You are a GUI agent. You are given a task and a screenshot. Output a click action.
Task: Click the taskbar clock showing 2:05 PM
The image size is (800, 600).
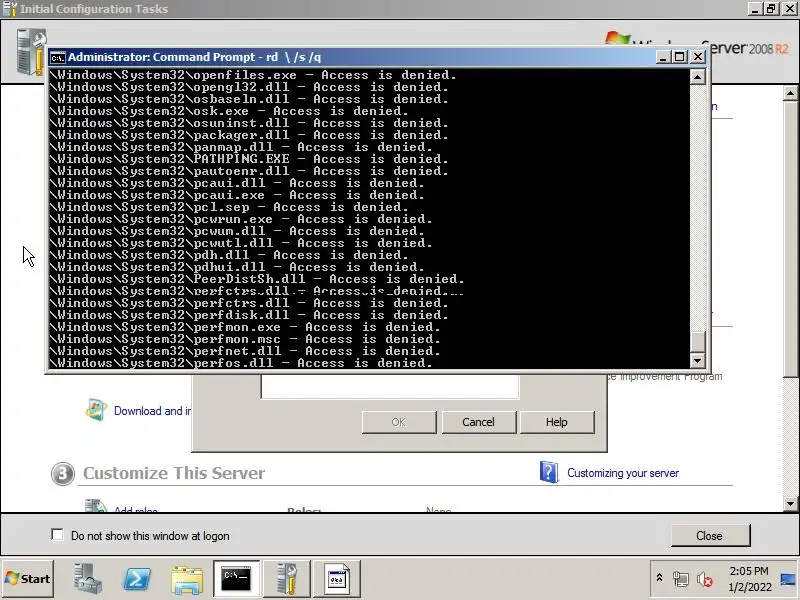pos(748,579)
